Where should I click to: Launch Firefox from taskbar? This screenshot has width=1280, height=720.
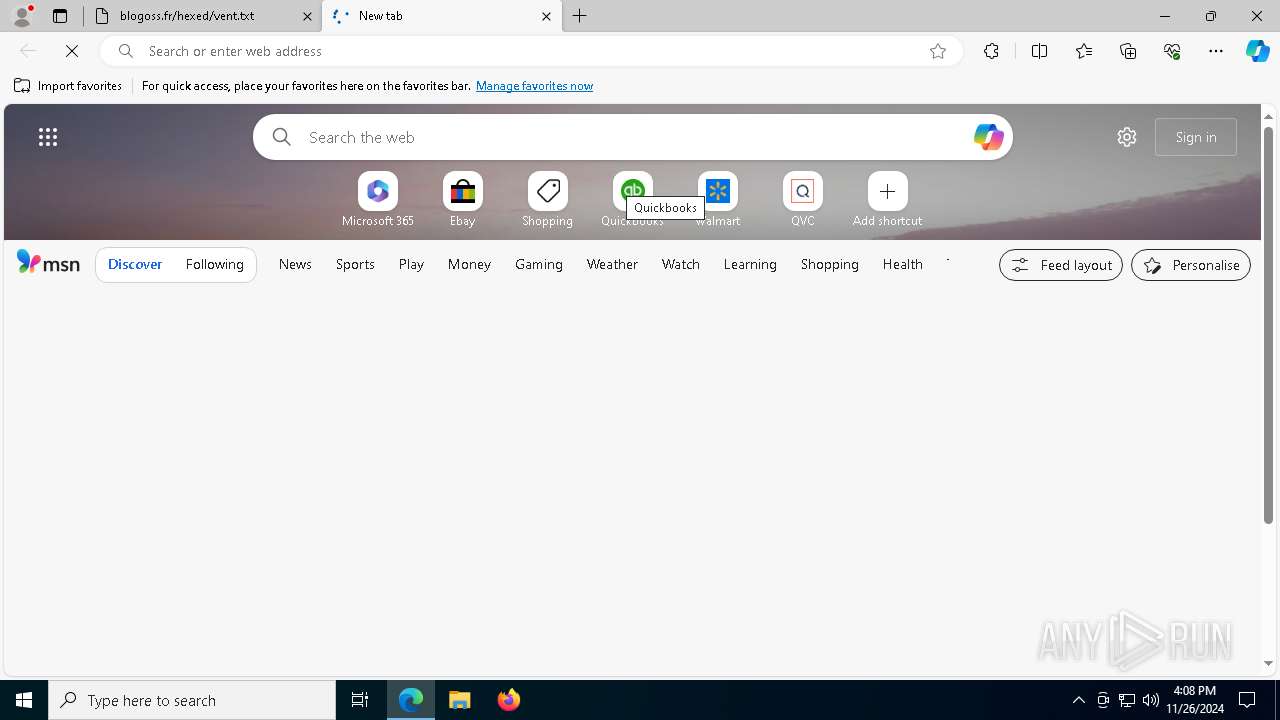pyautogui.click(x=509, y=700)
